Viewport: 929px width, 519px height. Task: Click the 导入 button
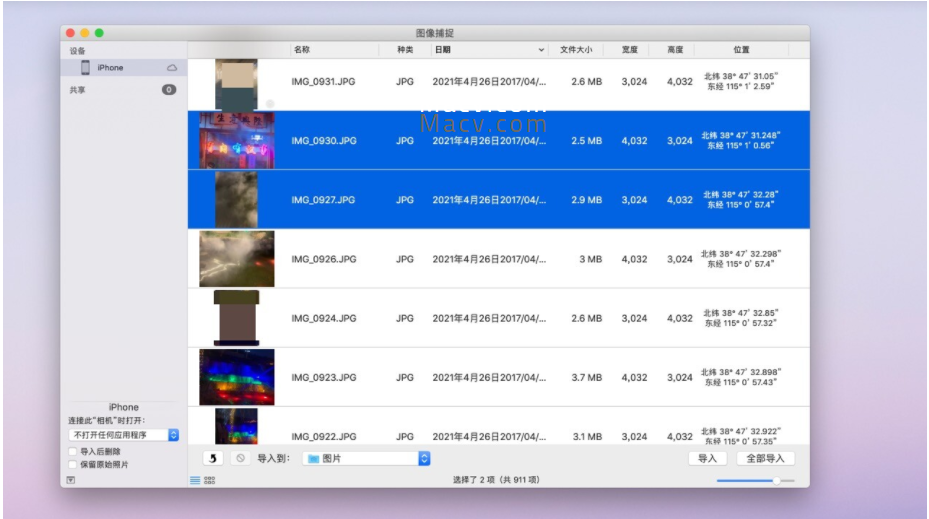pos(707,459)
